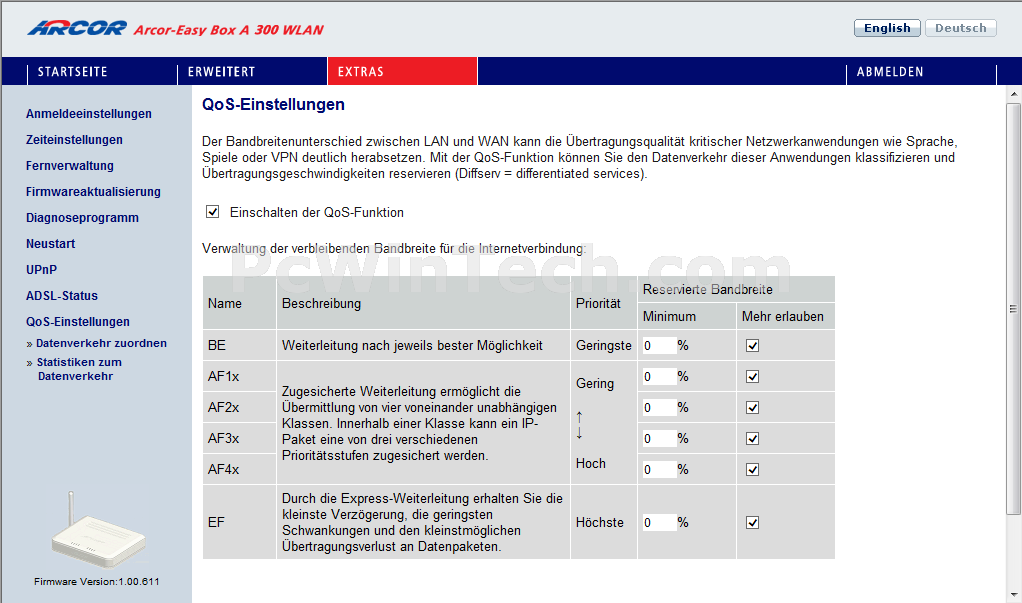The image size is (1022, 603).
Task: Toggle 'Mehr erlauben' checkbox for AF1x row
Action: click(x=752, y=377)
